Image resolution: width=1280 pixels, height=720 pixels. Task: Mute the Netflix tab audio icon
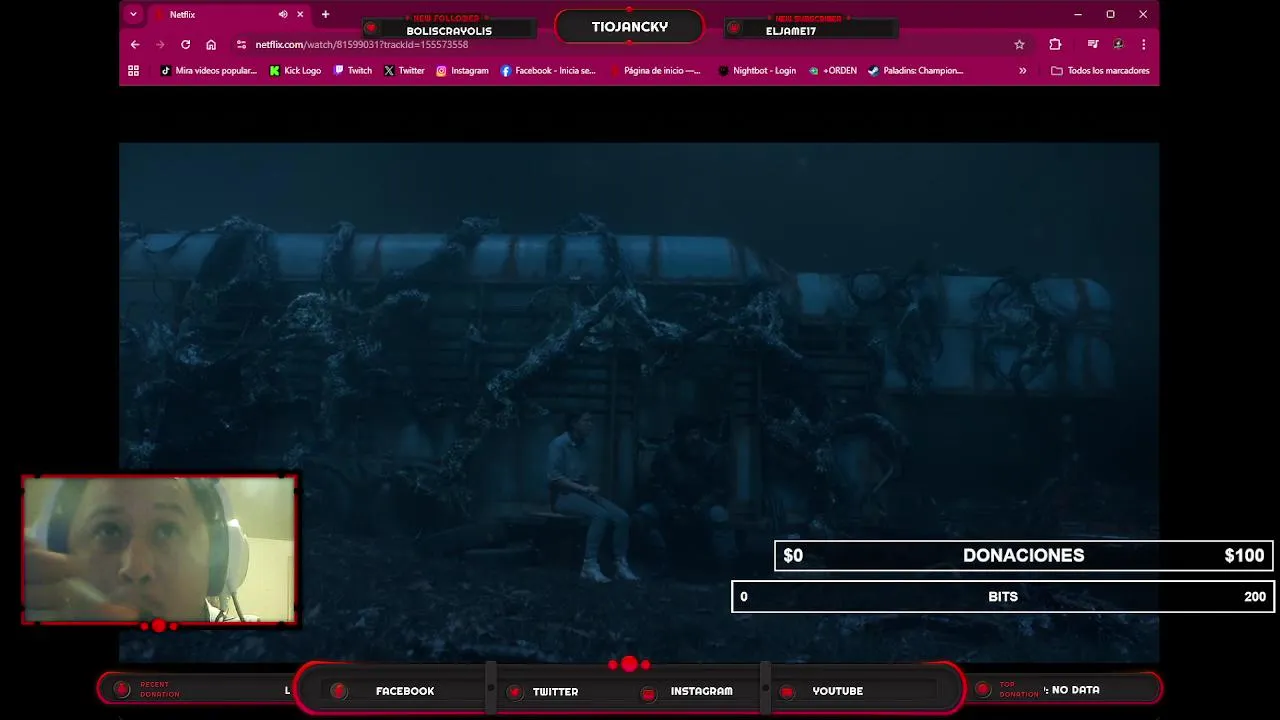tap(283, 14)
